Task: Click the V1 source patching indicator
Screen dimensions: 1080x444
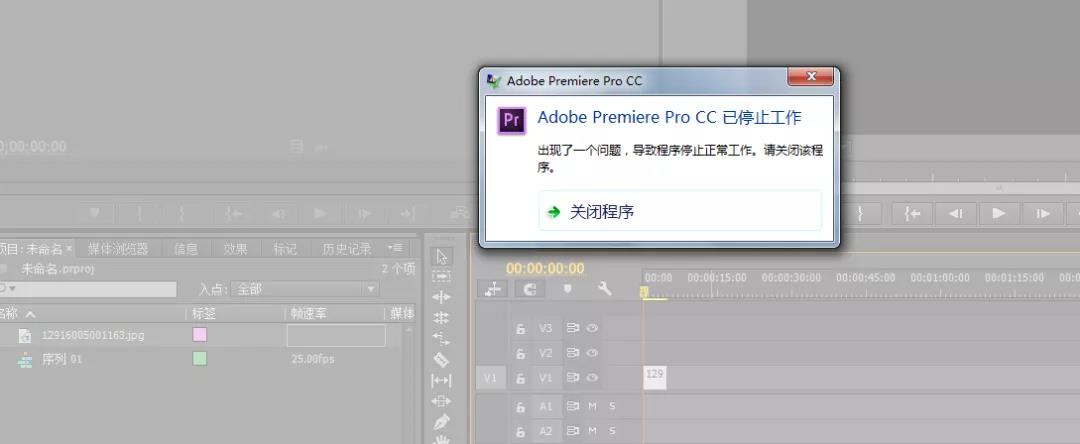Action: pos(490,378)
